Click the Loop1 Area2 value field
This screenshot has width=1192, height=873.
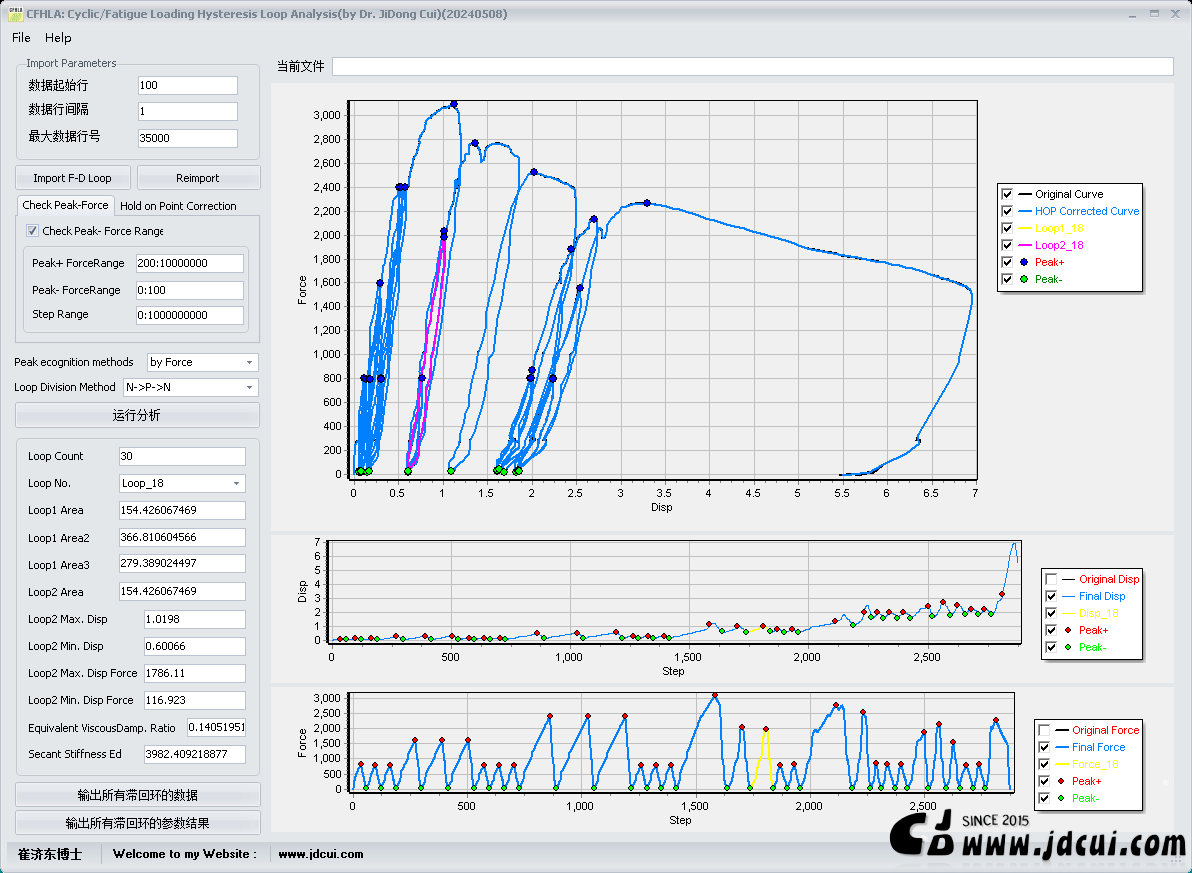tap(182, 538)
